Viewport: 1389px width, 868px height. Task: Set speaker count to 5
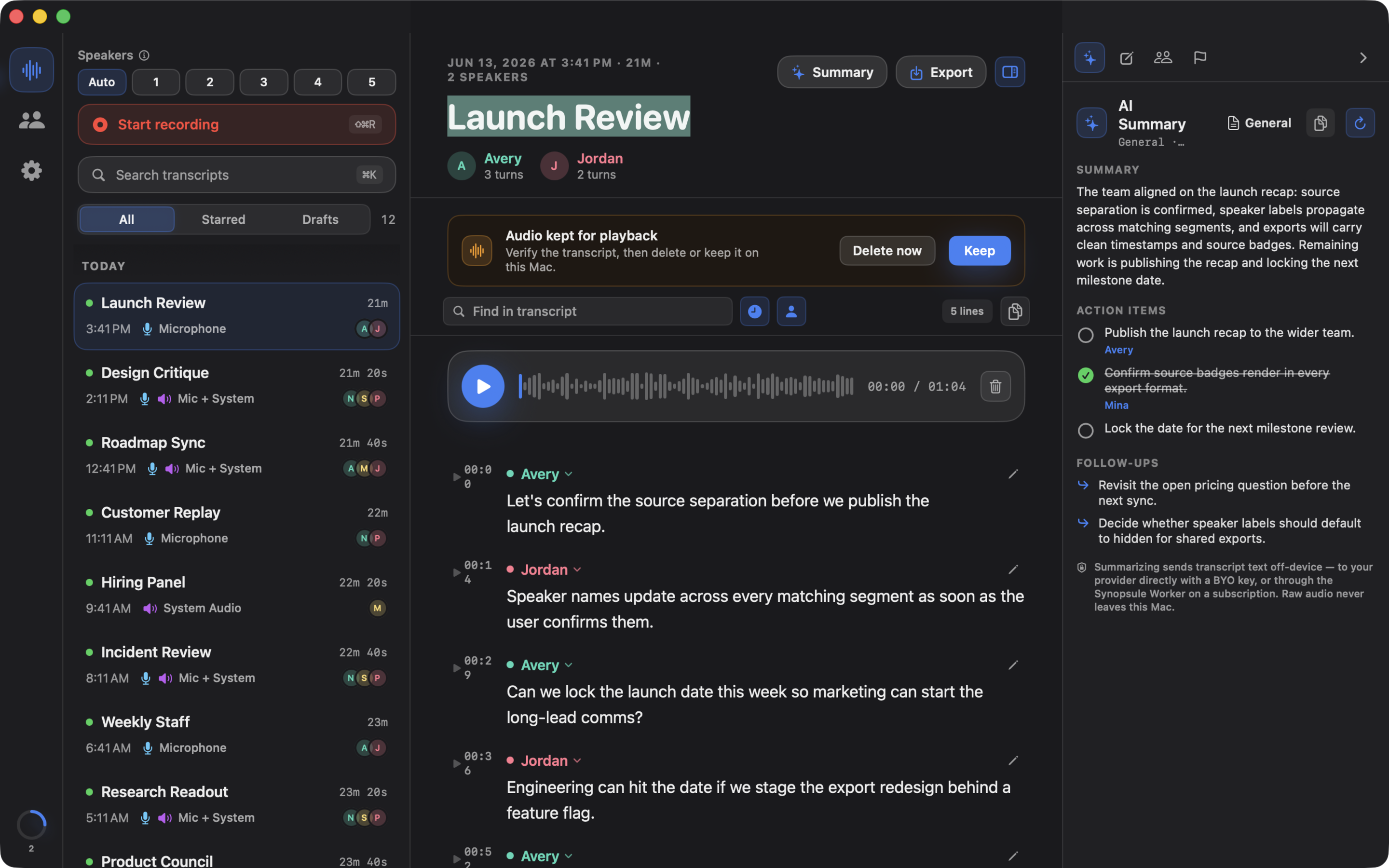(371, 82)
